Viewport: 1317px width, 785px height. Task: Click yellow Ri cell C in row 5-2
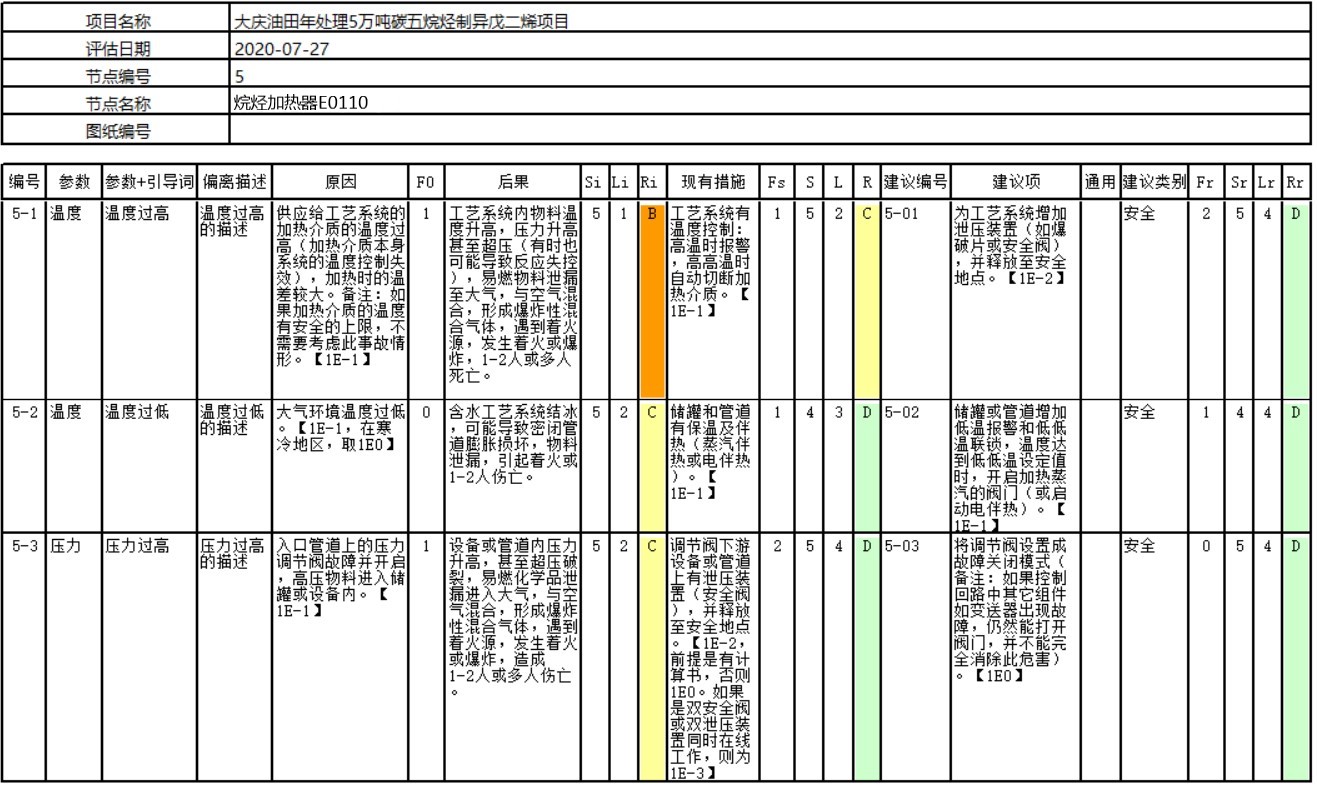click(x=650, y=467)
